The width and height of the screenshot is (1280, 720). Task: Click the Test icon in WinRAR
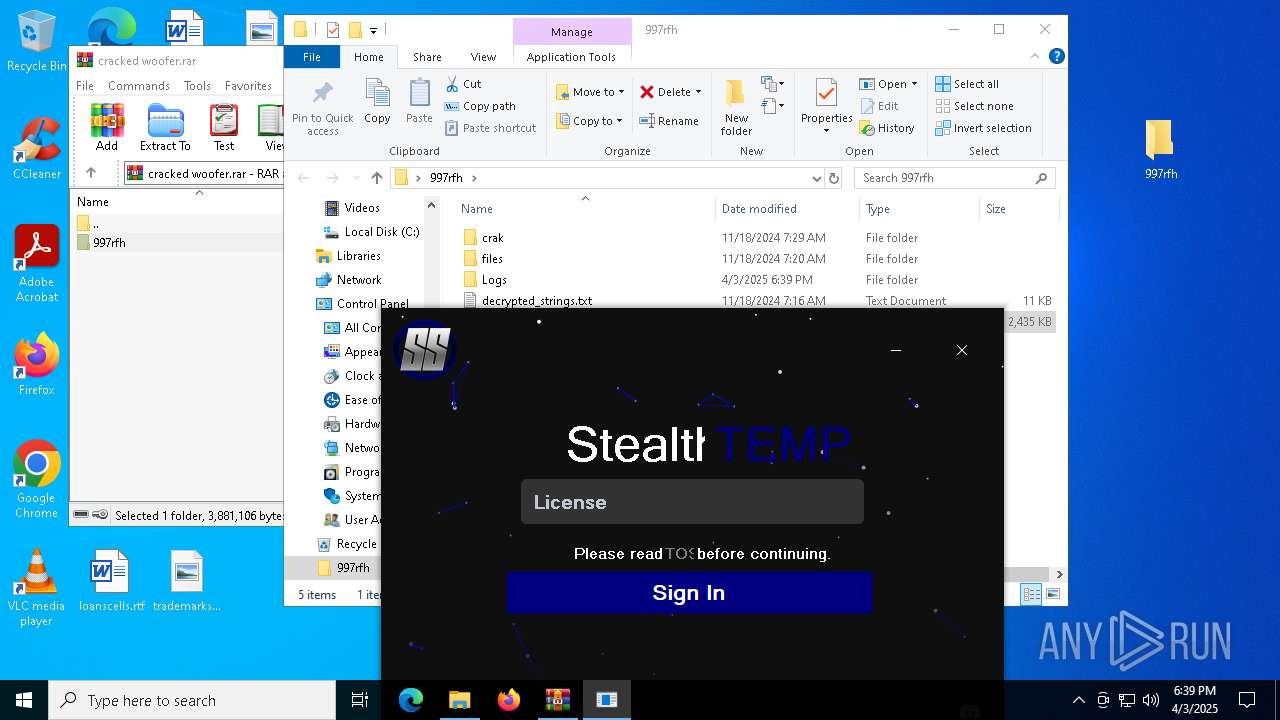pos(224,127)
